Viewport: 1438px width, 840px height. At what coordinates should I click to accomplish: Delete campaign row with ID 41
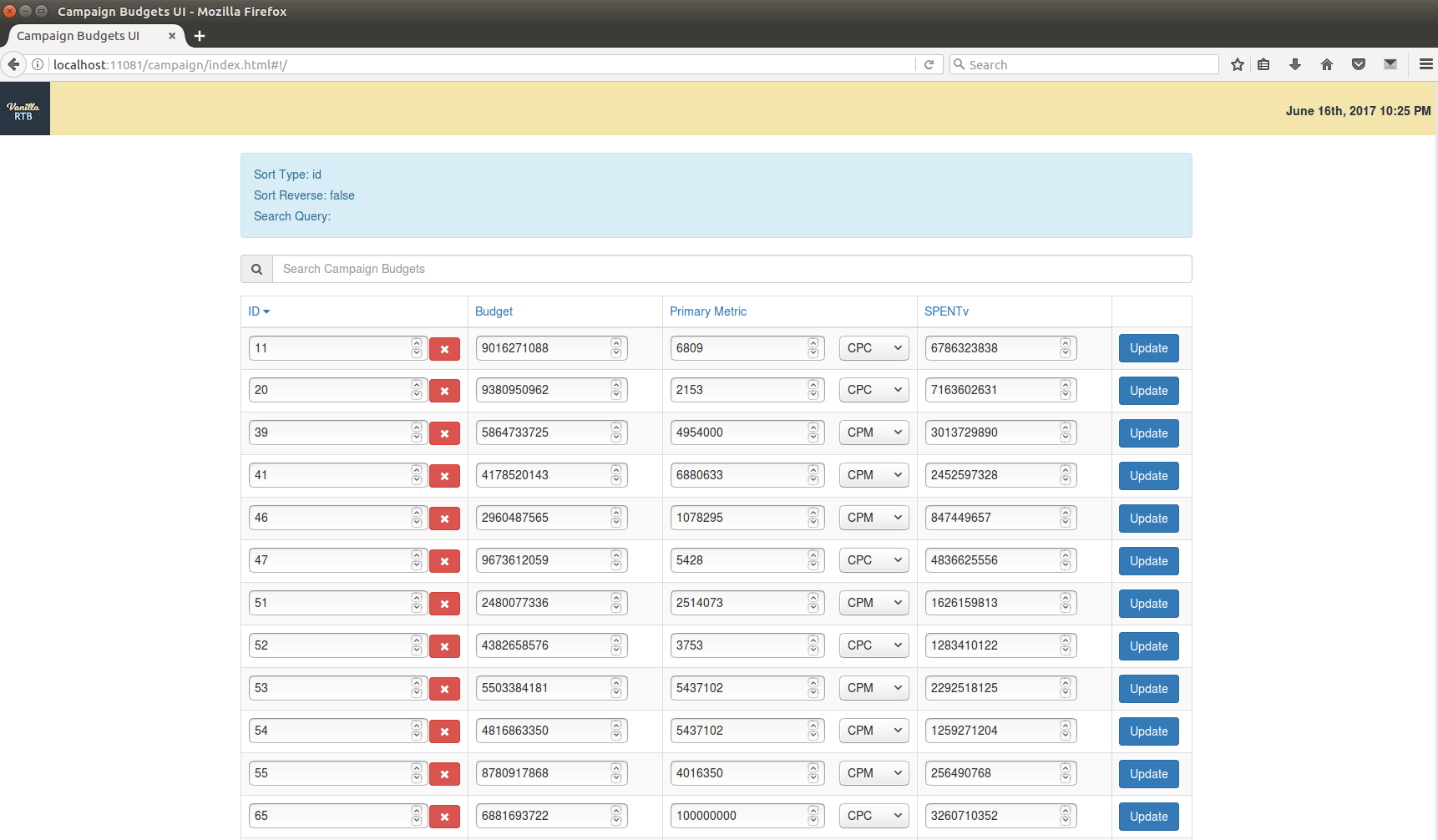tap(444, 476)
